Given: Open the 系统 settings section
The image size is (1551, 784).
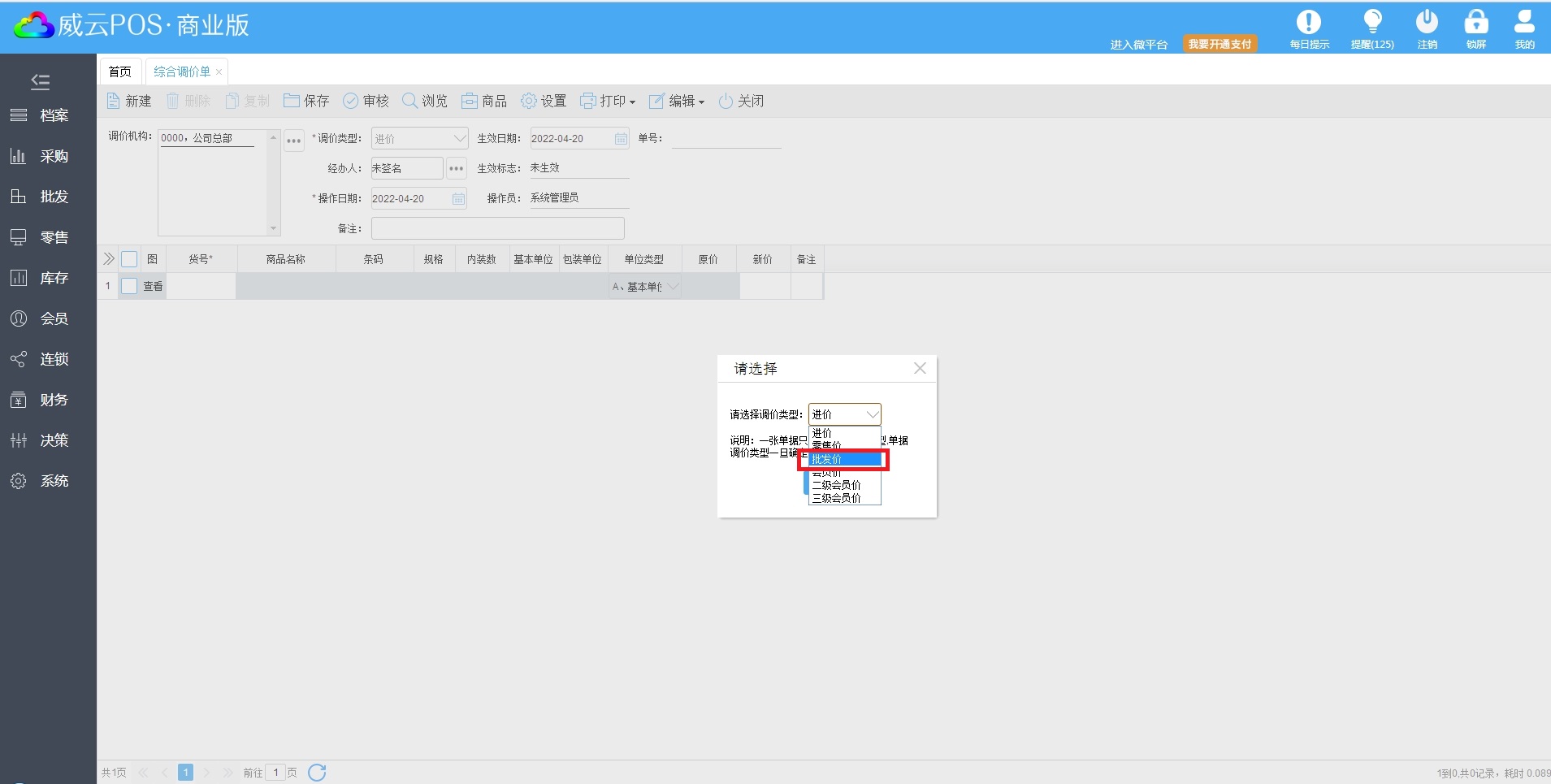Looking at the screenshot, I should pyautogui.click(x=48, y=481).
